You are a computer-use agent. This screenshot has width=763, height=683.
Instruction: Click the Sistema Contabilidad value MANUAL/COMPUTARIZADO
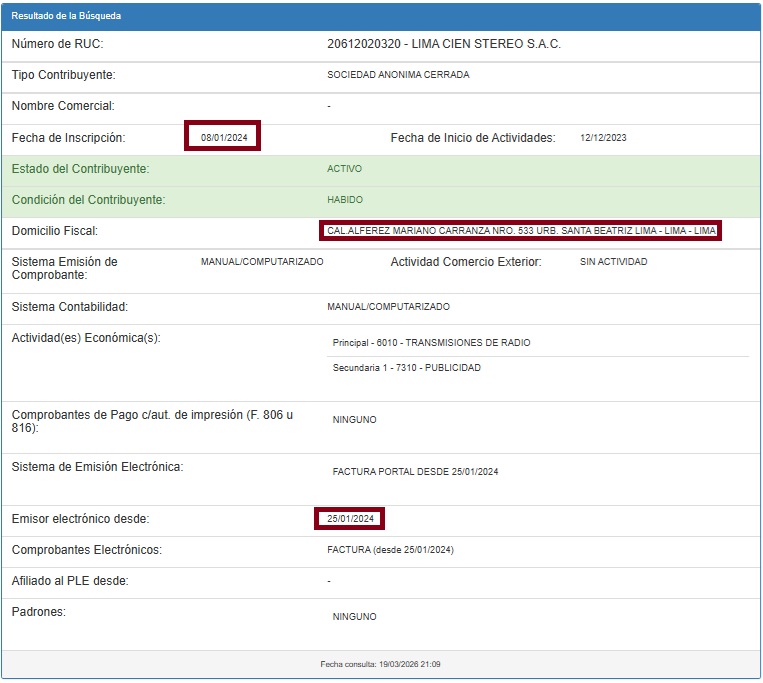click(x=388, y=307)
